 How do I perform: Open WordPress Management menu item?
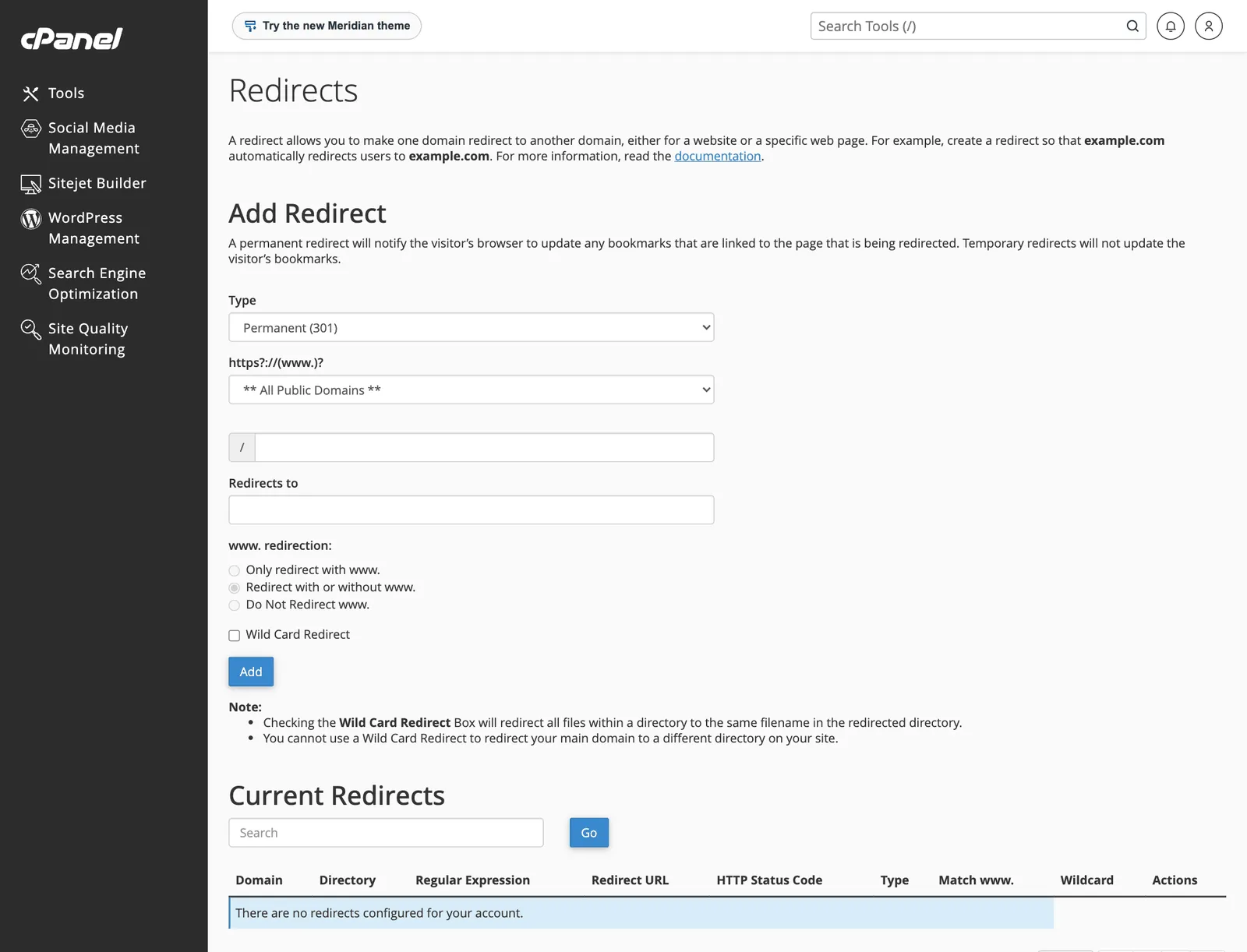tap(94, 228)
